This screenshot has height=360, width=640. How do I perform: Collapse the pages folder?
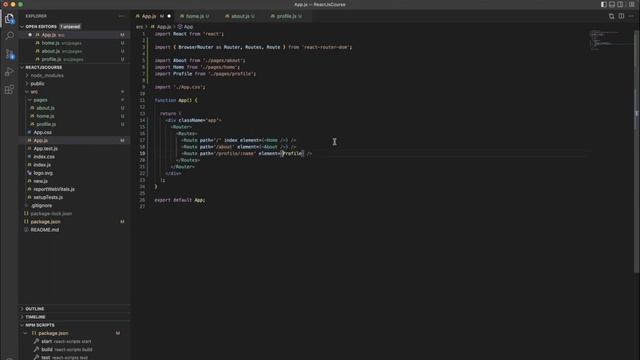tap(40, 100)
